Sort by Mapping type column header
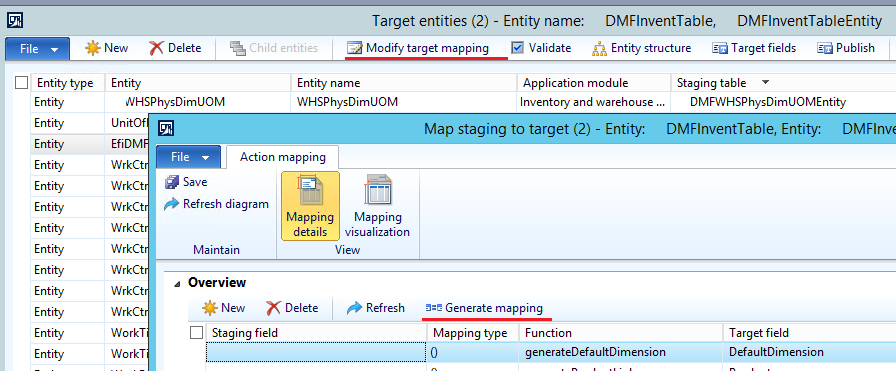This screenshot has width=896, height=371. pos(473,333)
